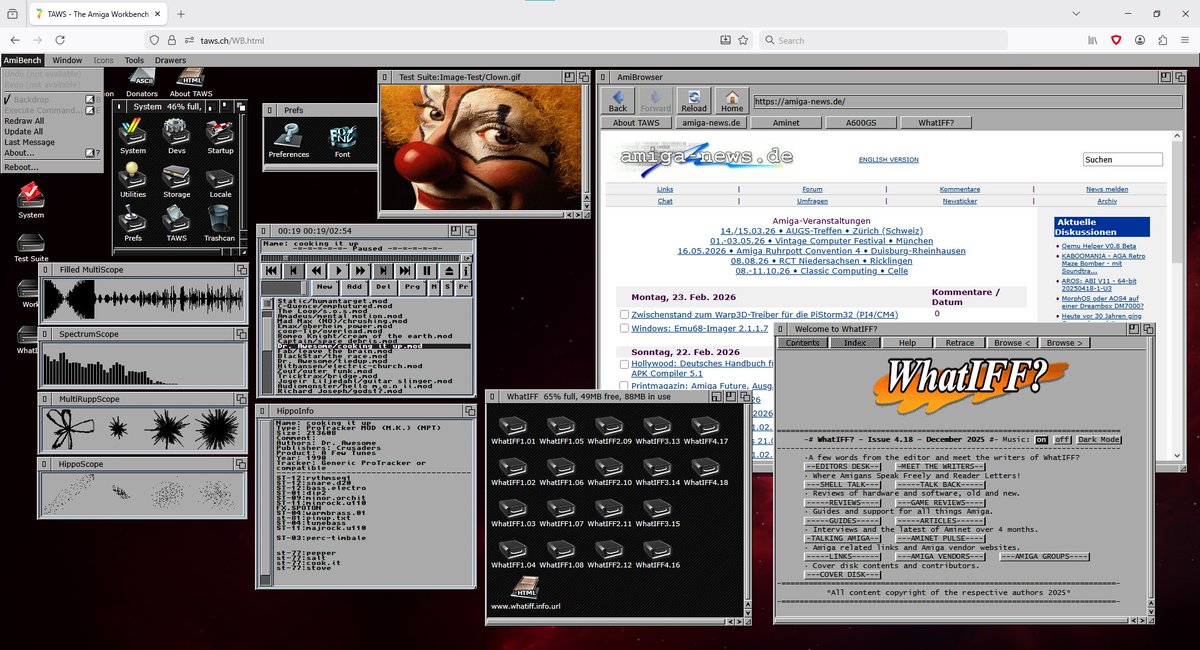This screenshot has width=1200, height=650.
Task: Click the Index button in WhatIFF guide
Action: (x=855, y=343)
